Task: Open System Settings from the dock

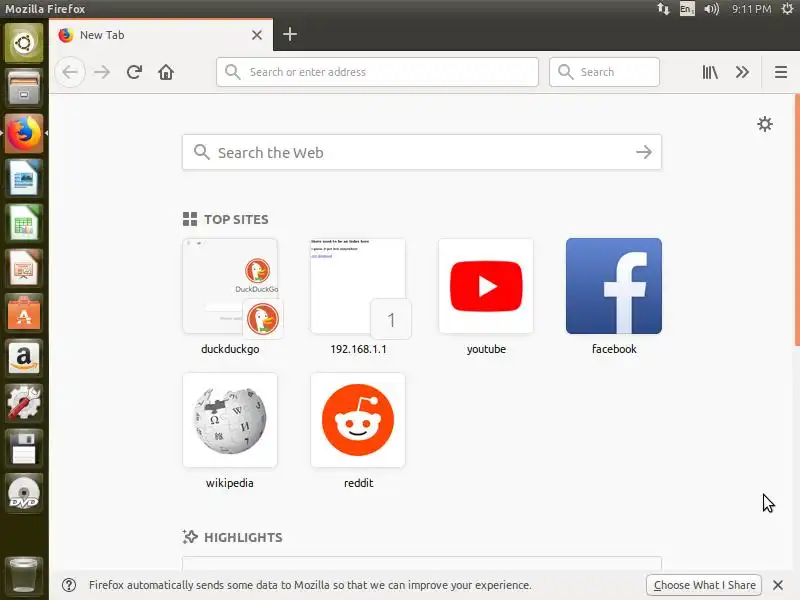Action: pos(24,403)
